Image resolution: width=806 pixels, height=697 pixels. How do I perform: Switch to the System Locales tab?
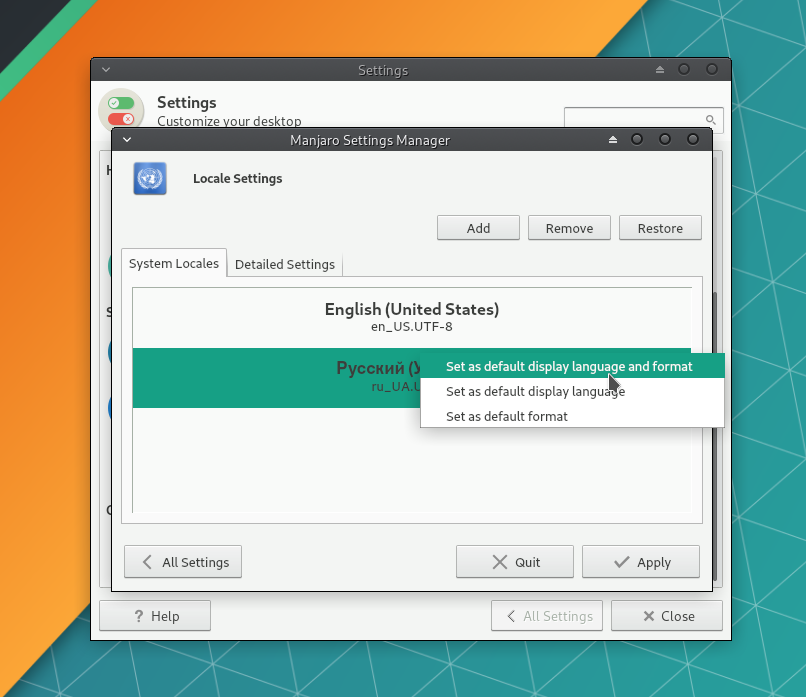174,263
